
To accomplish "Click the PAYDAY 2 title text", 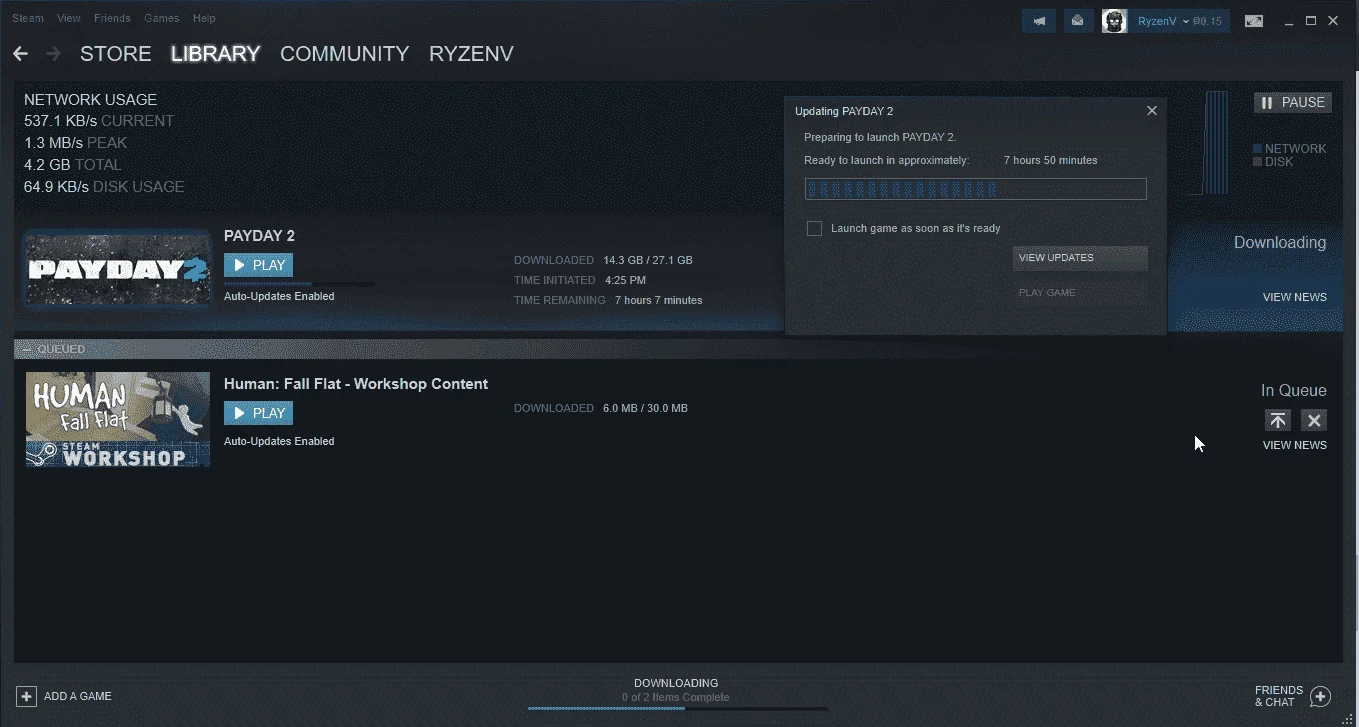I will pos(259,236).
